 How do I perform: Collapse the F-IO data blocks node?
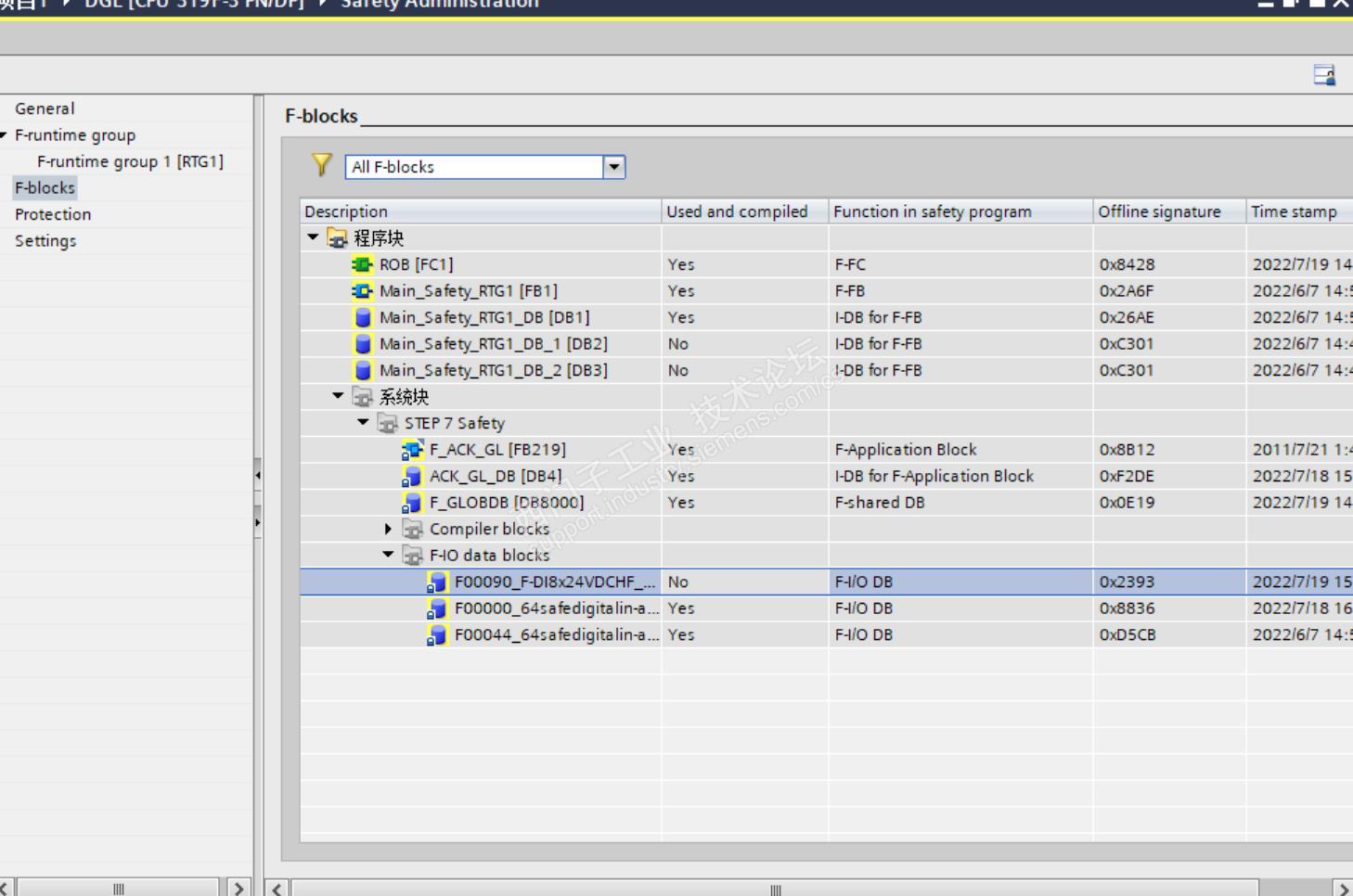[389, 555]
